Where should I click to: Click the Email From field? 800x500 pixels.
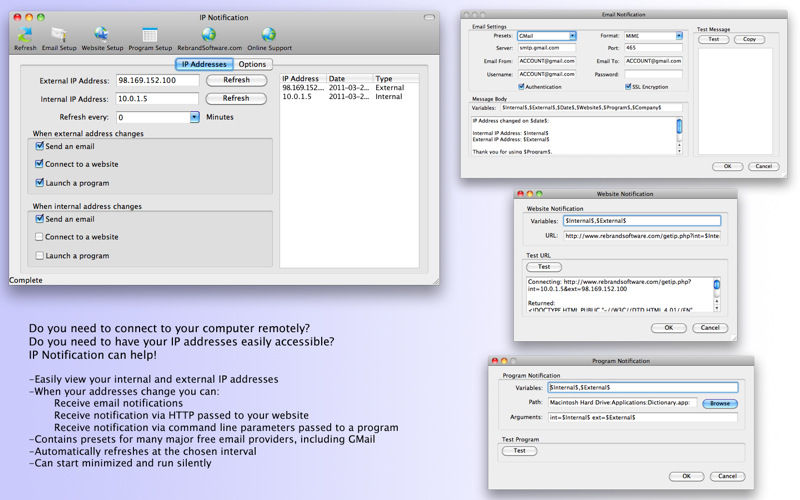[x=547, y=61]
